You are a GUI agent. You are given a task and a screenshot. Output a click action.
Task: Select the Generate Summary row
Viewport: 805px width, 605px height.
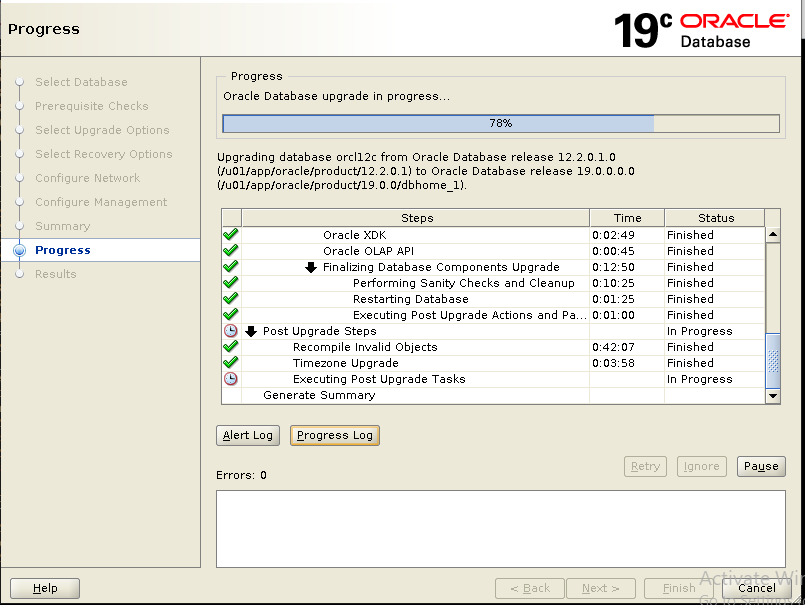(x=494, y=395)
